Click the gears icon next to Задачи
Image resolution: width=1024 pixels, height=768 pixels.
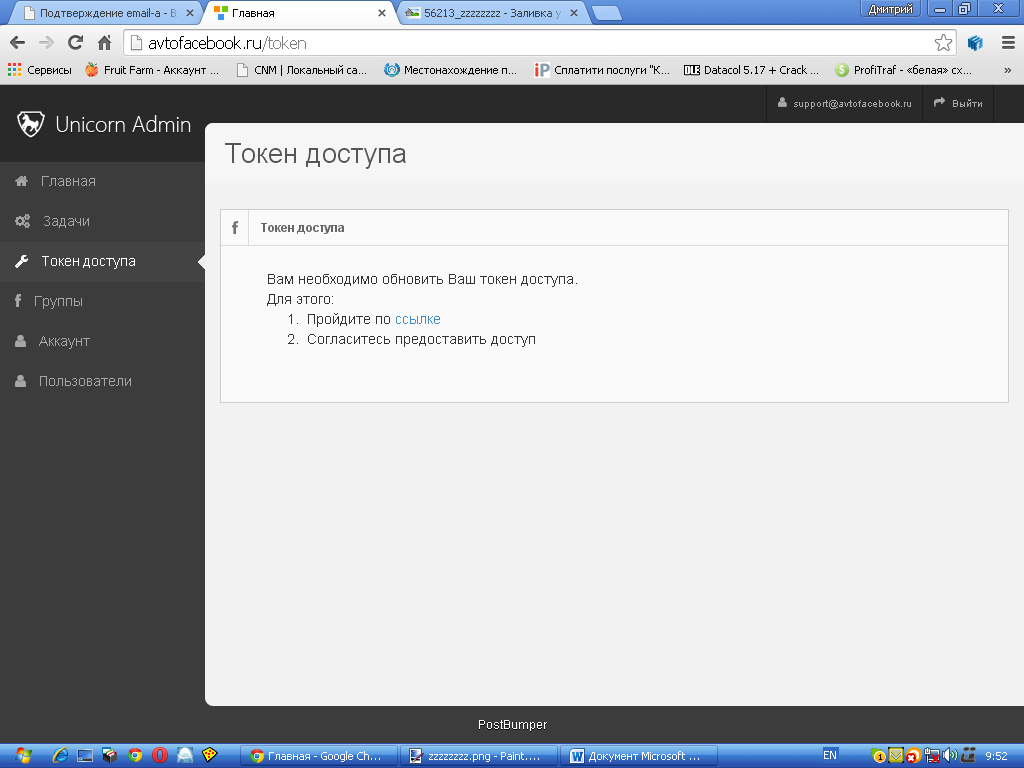[22, 221]
